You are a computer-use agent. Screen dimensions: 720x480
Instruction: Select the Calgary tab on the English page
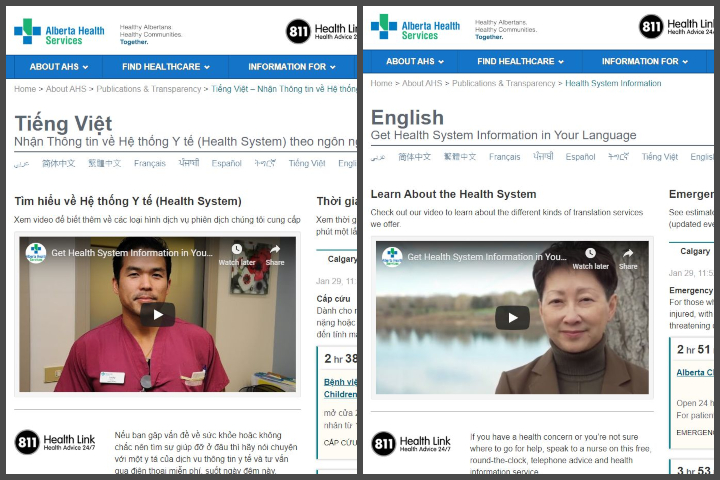coord(694,252)
